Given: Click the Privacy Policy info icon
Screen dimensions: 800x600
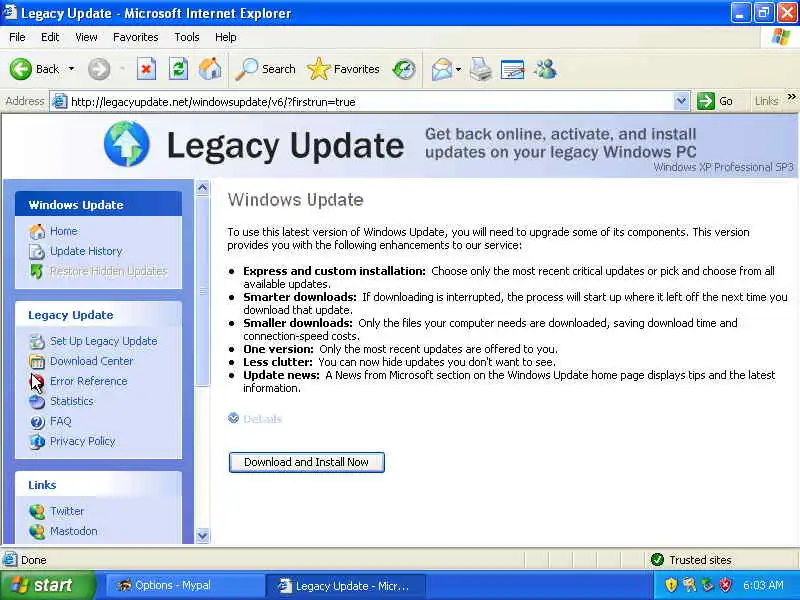Looking at the screenshot, I should click(x=37, y=442).
